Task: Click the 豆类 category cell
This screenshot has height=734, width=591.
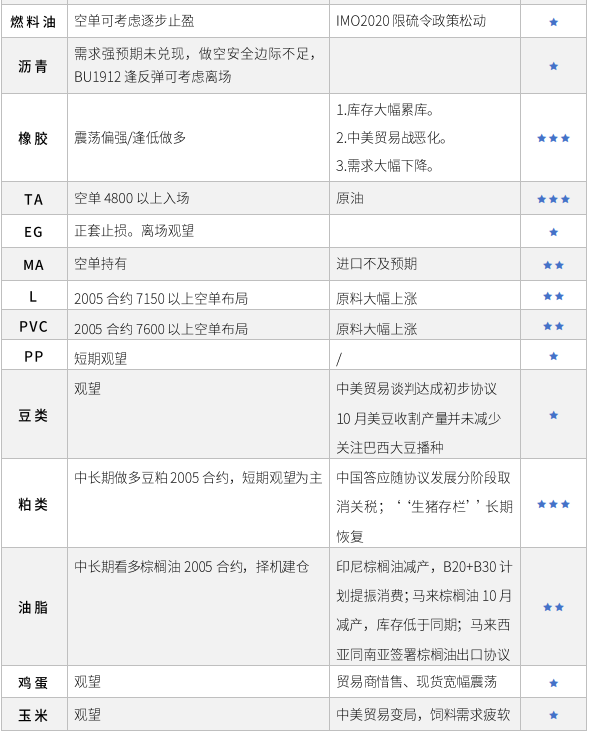Action: coord(34,415)
